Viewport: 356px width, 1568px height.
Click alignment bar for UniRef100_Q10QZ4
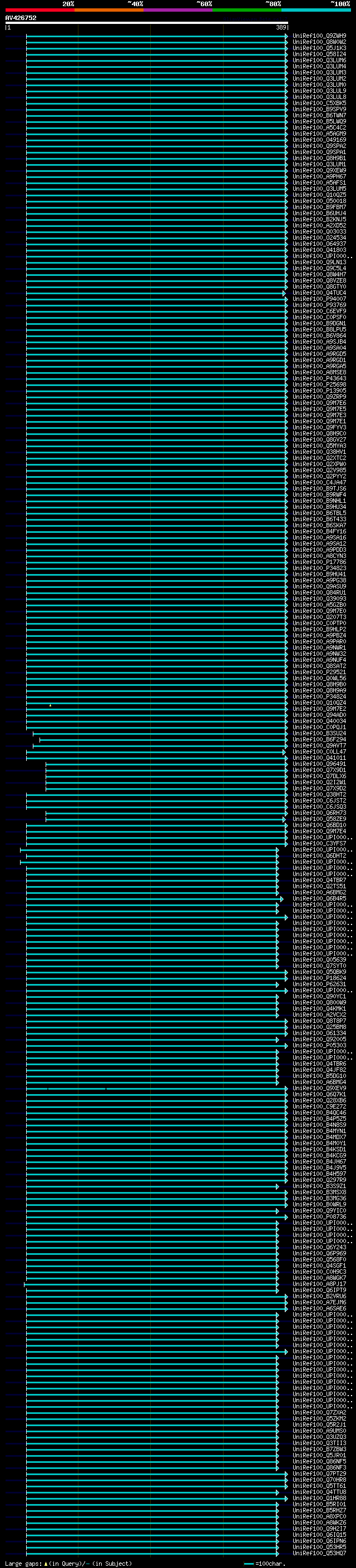click(x=157, y=703)
